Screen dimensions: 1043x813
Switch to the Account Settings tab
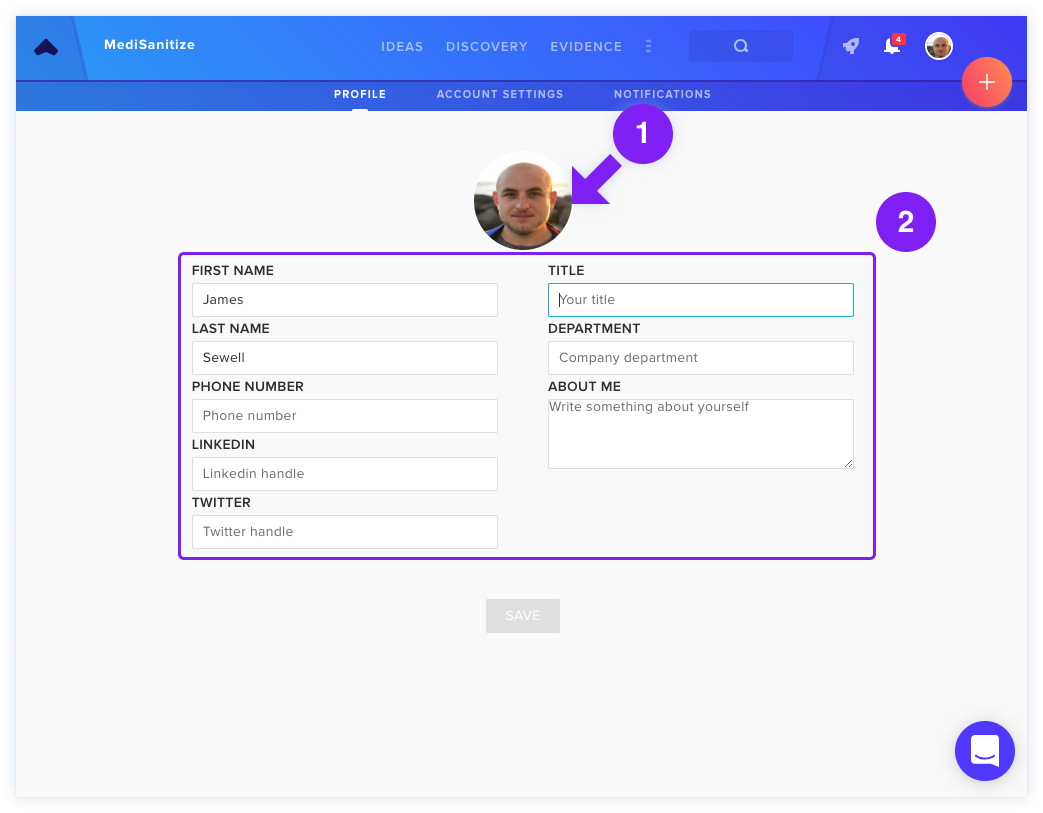[x=500, y=94]
